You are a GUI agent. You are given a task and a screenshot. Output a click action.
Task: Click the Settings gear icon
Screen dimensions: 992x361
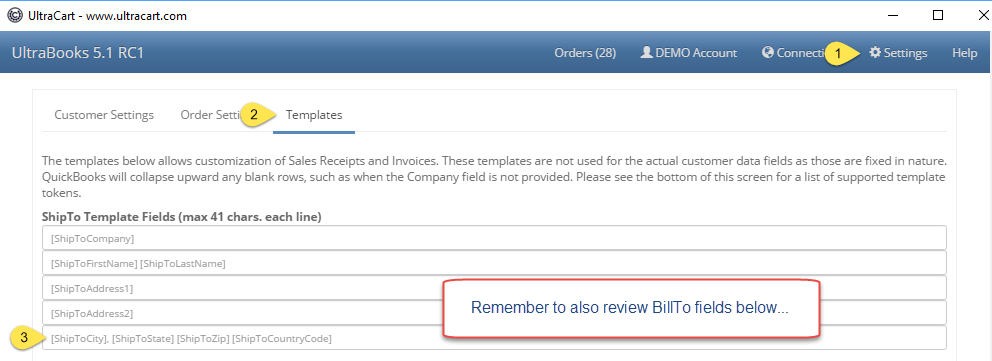[x=875, y=52]
